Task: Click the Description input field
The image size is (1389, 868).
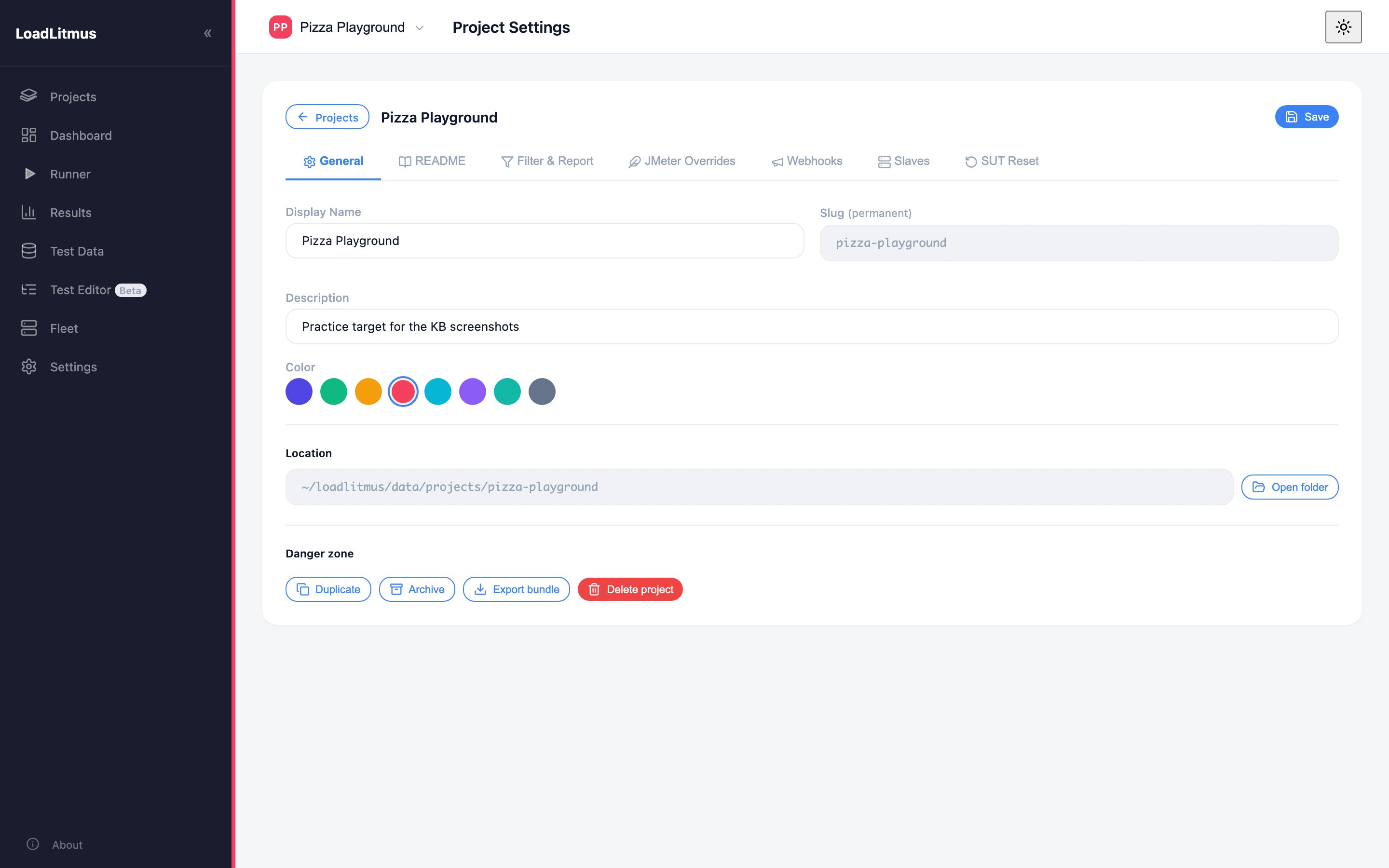Action: click(812, 326)
